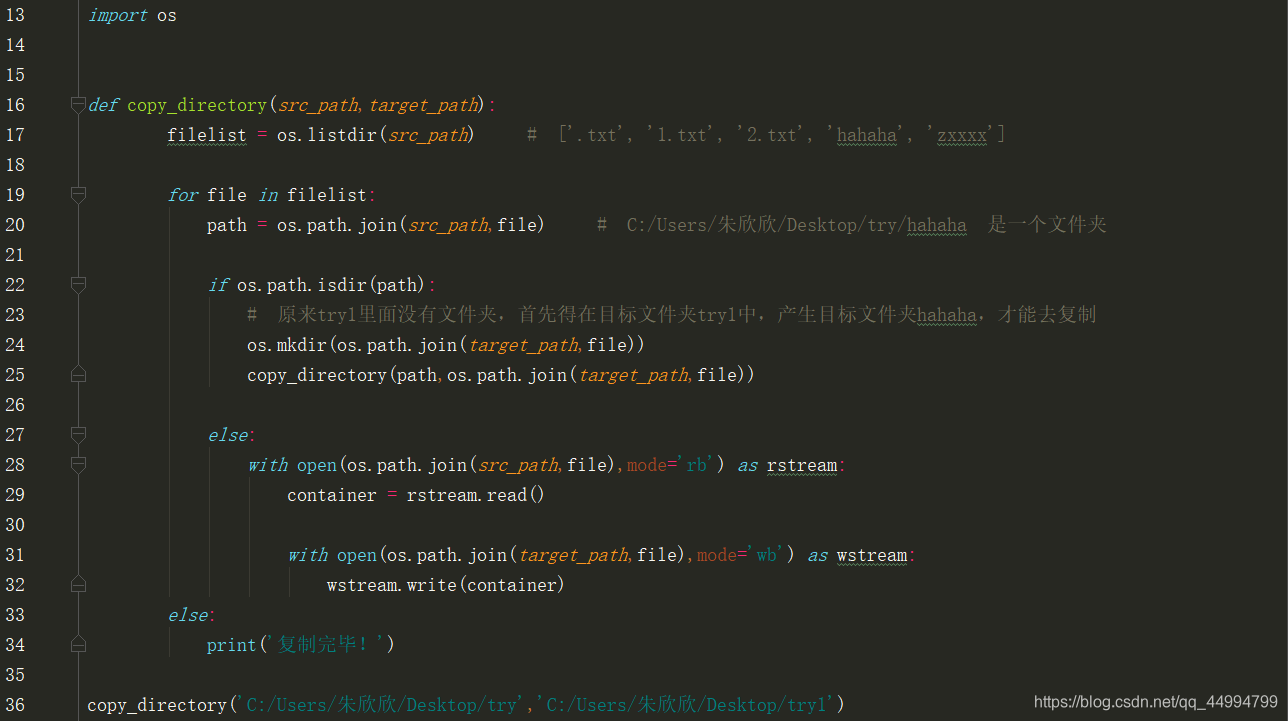Image resolution: width=1288 pixels, height=721 pixels.
Task: Click line number 13 in the gutter
Action: 15,15
